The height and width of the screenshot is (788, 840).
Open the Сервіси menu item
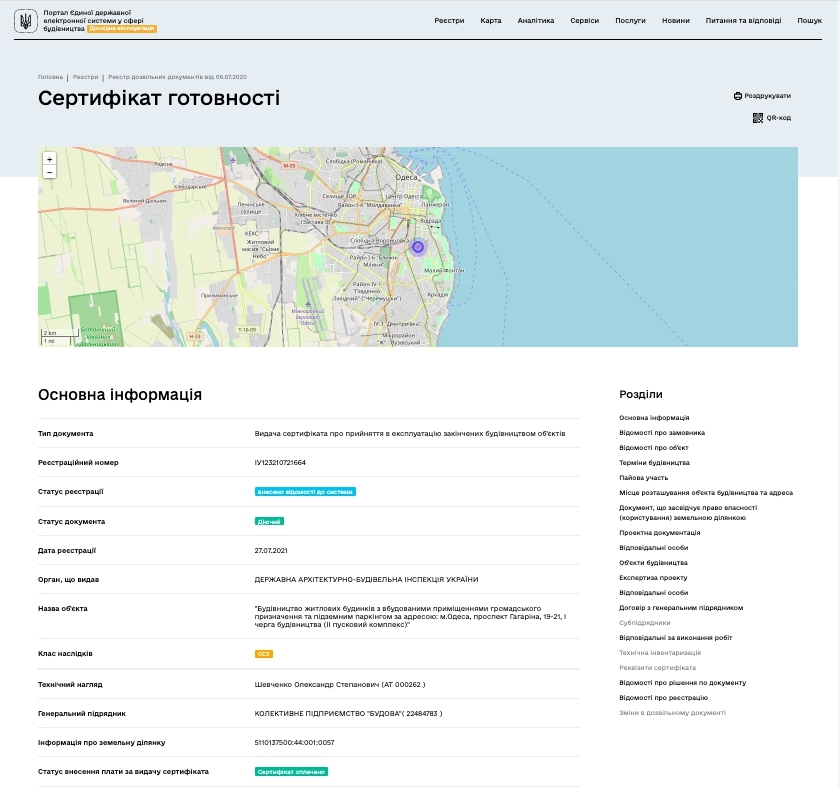point(584,21)
